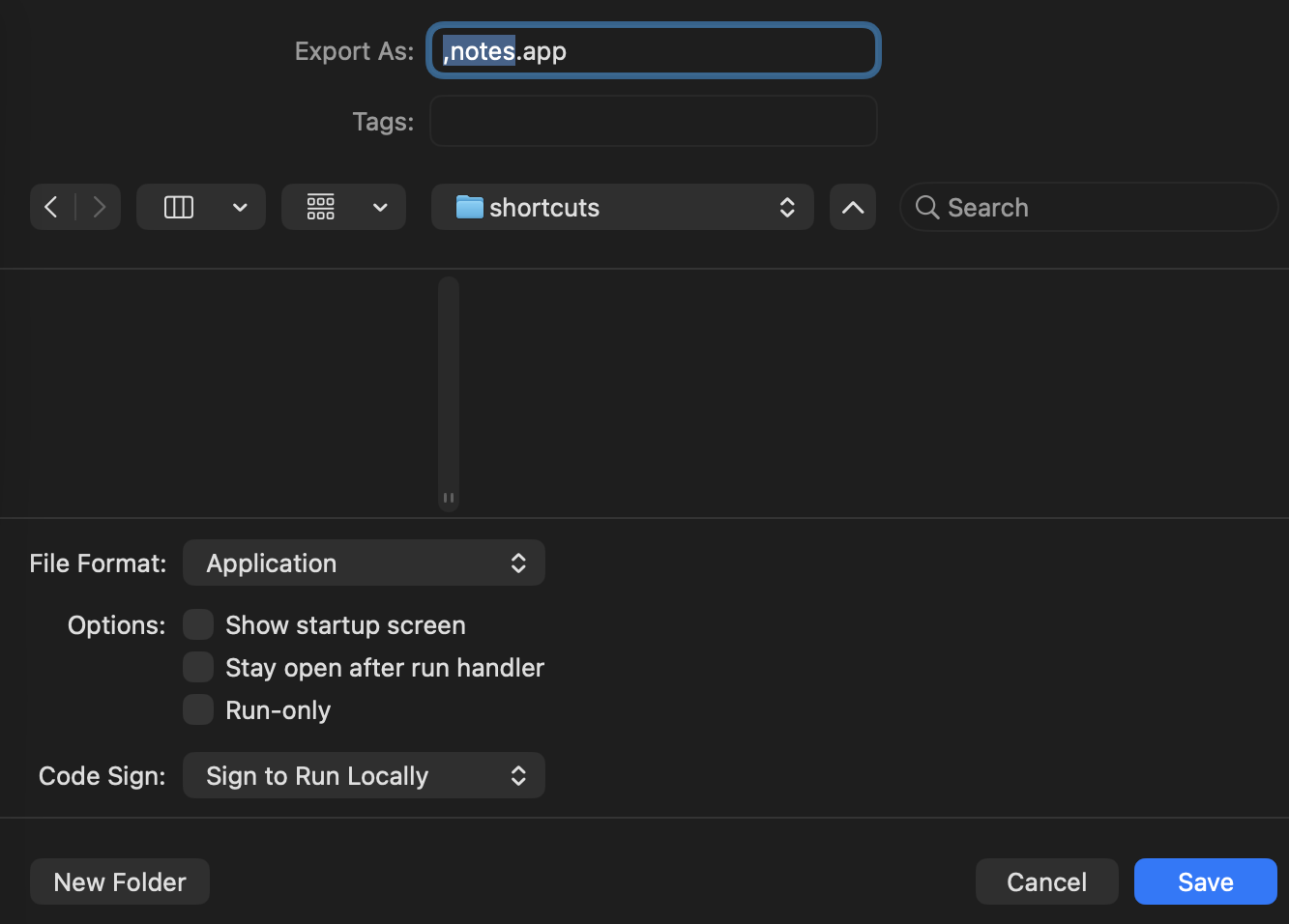Click the Save button

pos(1205,881)
